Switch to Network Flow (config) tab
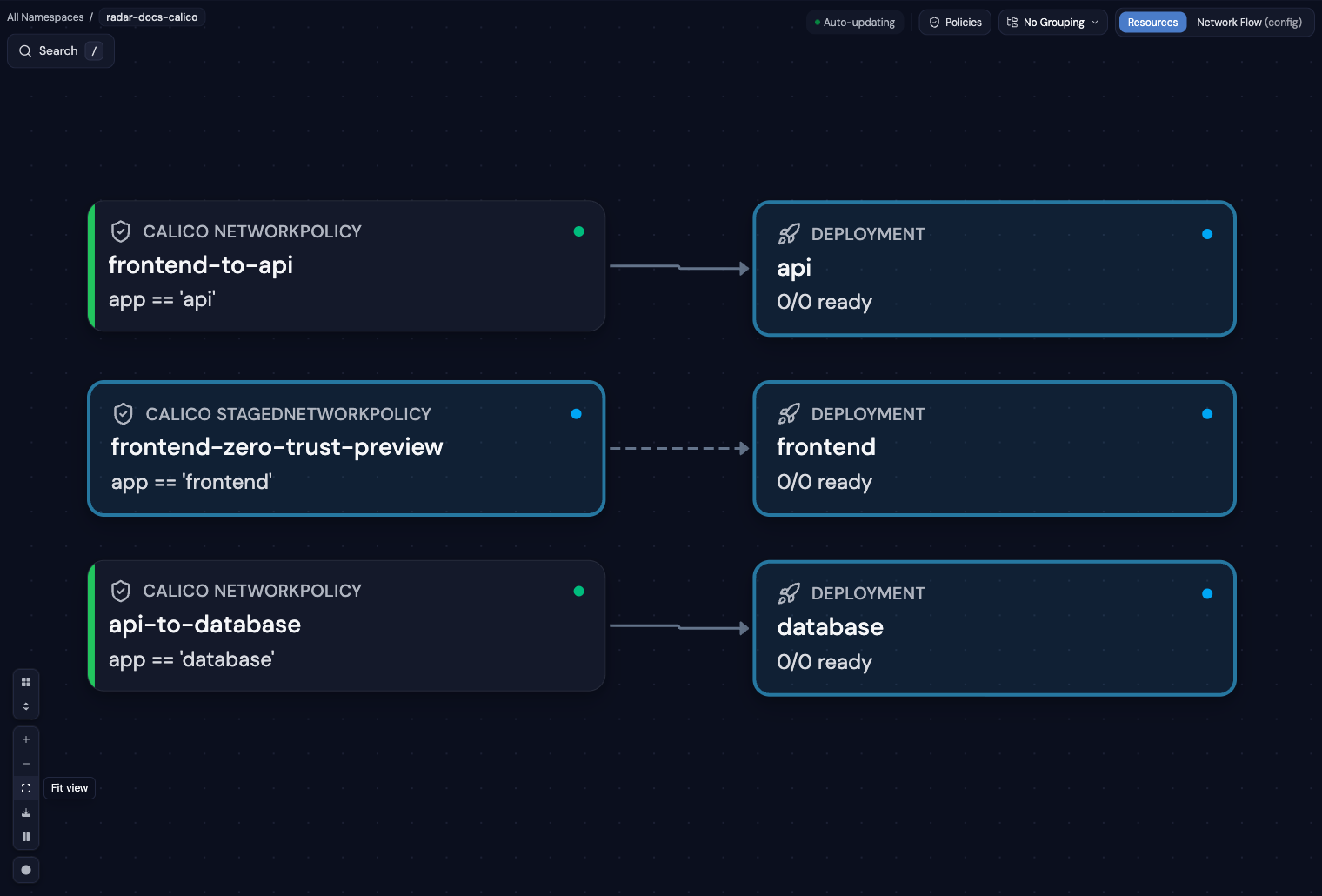 [x=1249, y=23]
